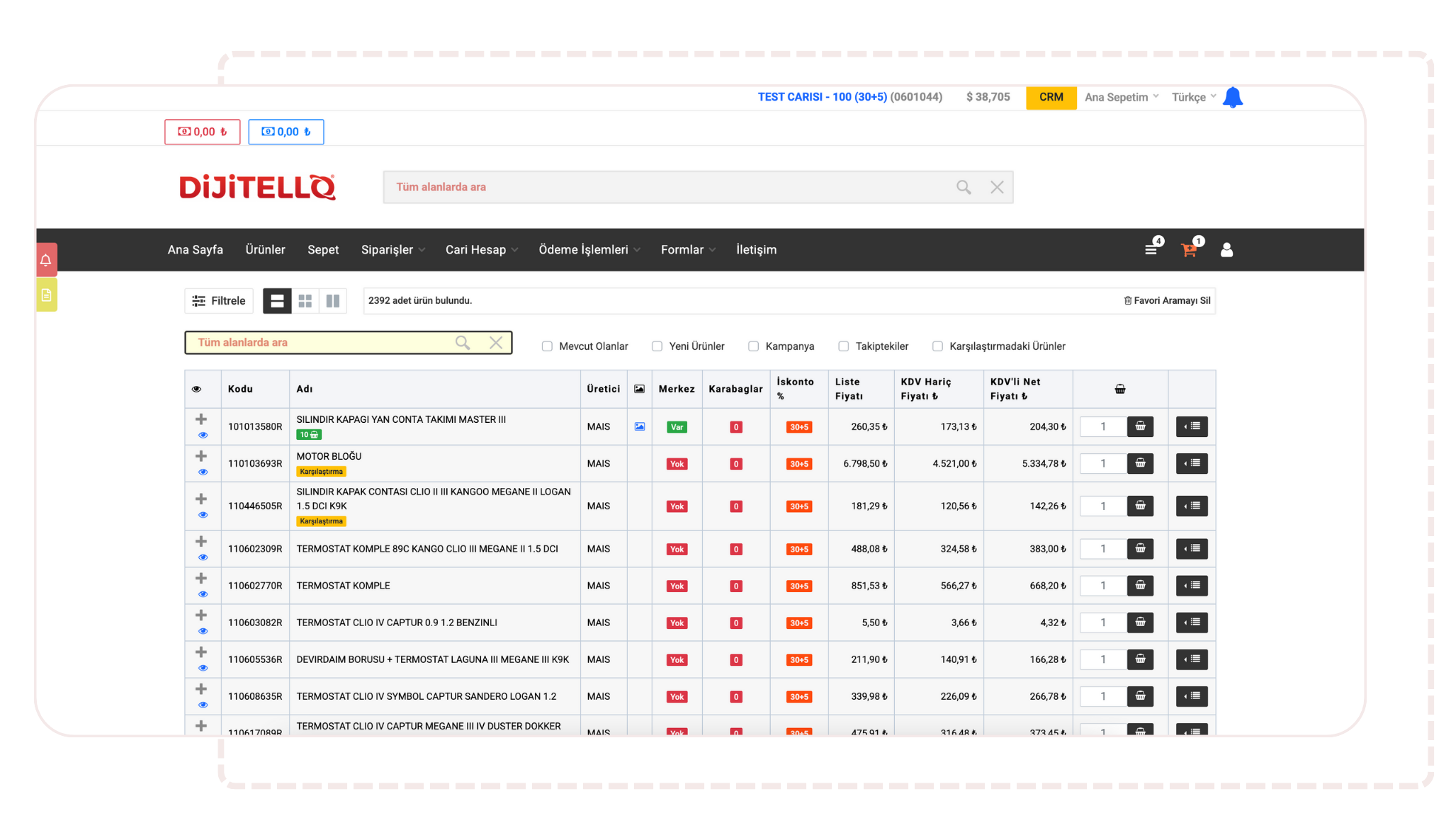This screenshot has height=840, width=1451.
Task: Click the green 10 basket badge
Action: (x=309, y=435)
